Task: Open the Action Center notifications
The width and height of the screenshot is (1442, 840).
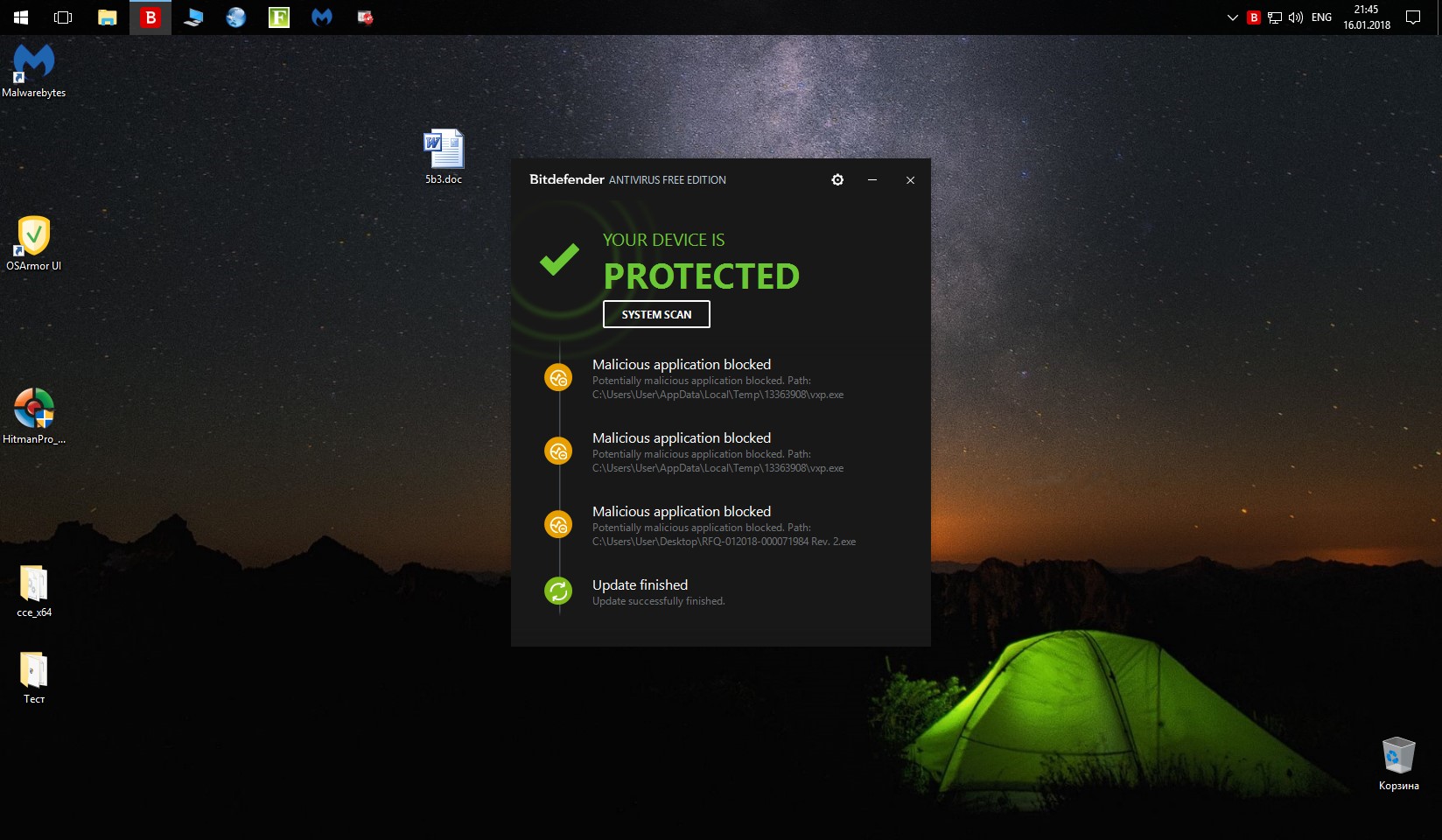Action: point(1413,17)
